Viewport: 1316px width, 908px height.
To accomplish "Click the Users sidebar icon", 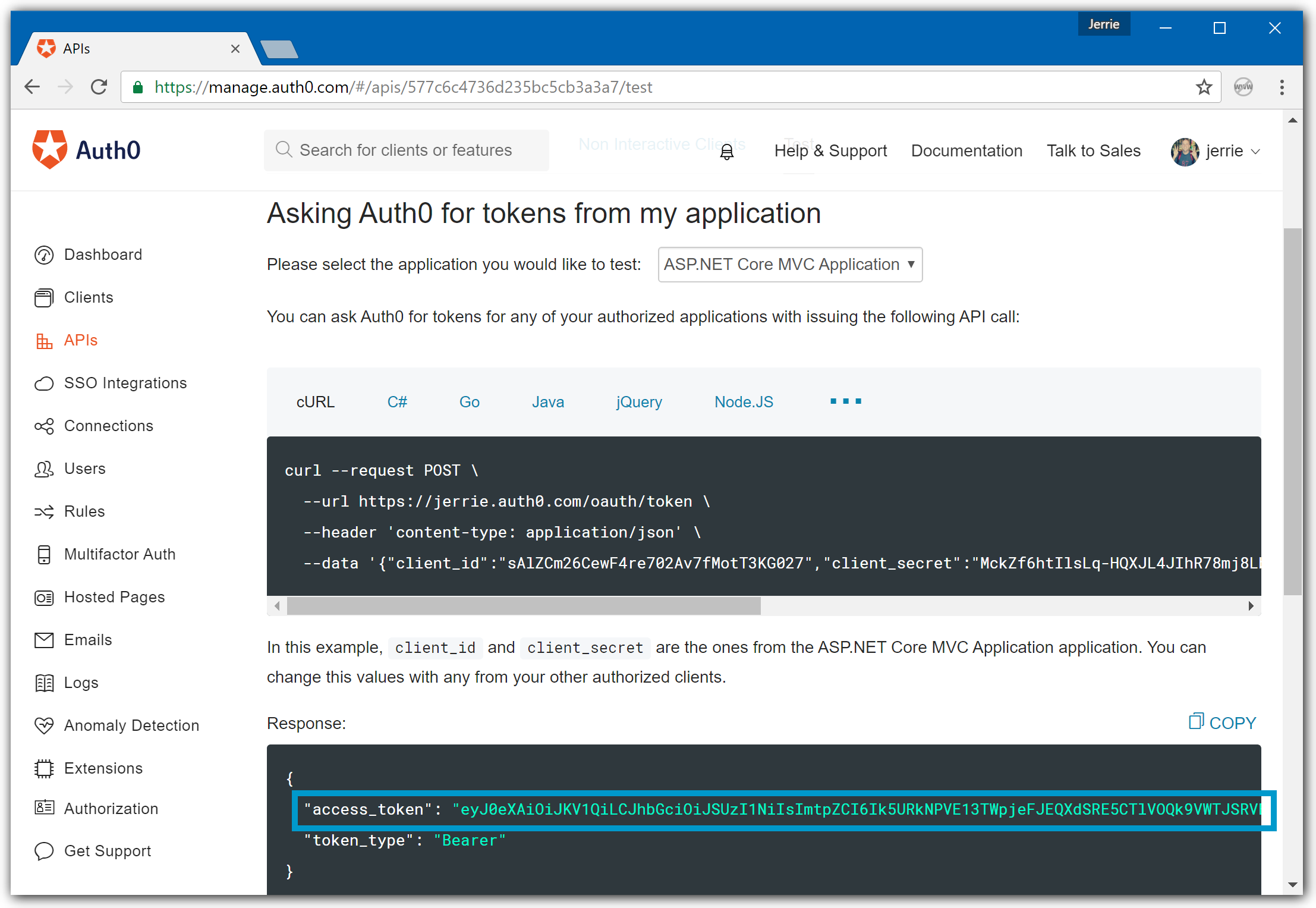I will (44, 469).
